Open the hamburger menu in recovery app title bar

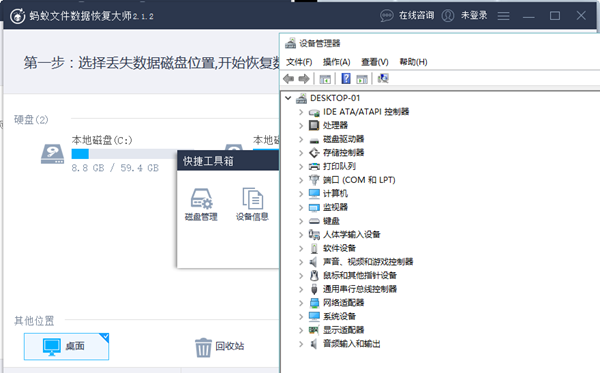pos(503,16)
